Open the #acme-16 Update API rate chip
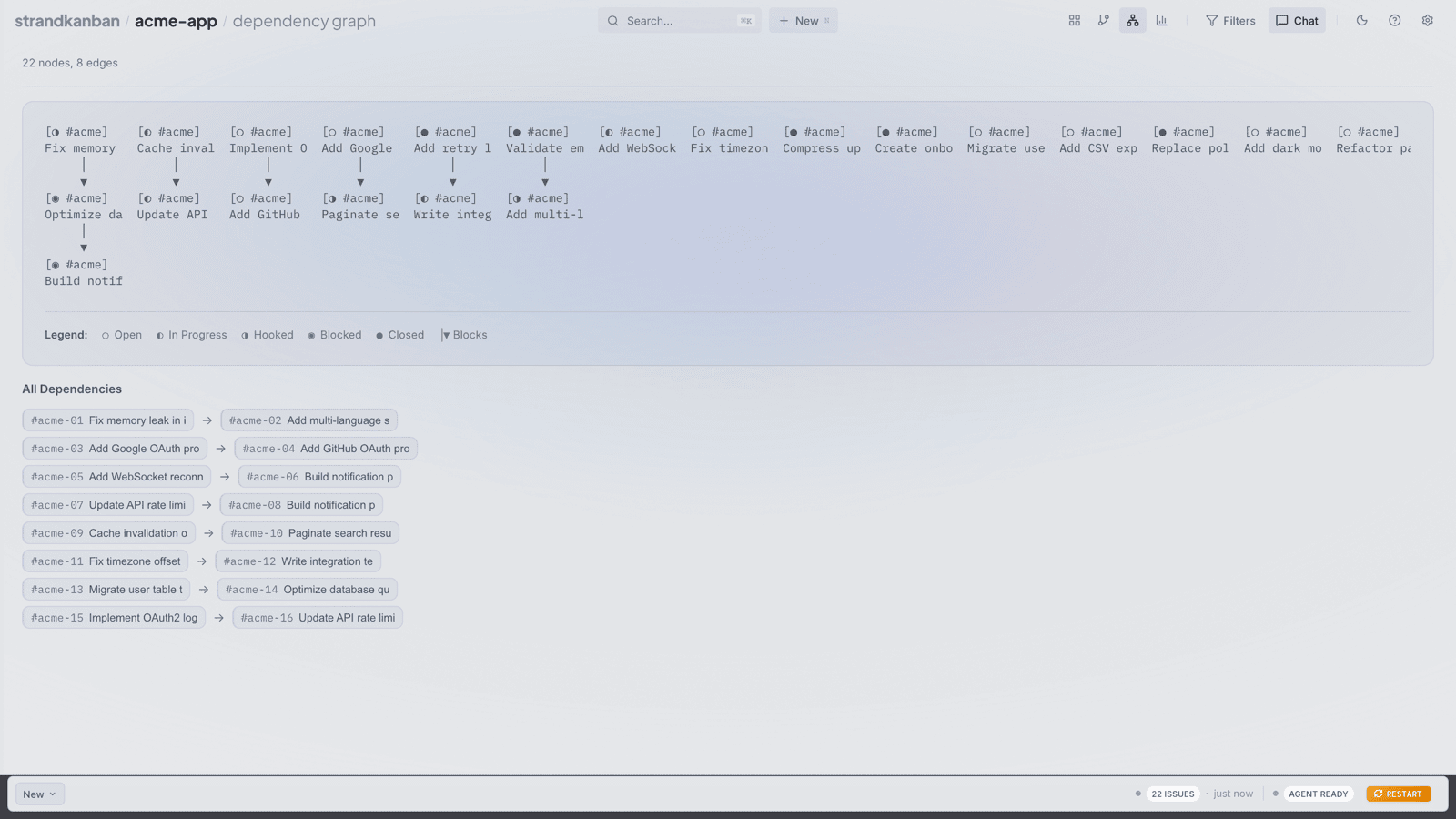The image size is (1456, 819). (318, 618)
